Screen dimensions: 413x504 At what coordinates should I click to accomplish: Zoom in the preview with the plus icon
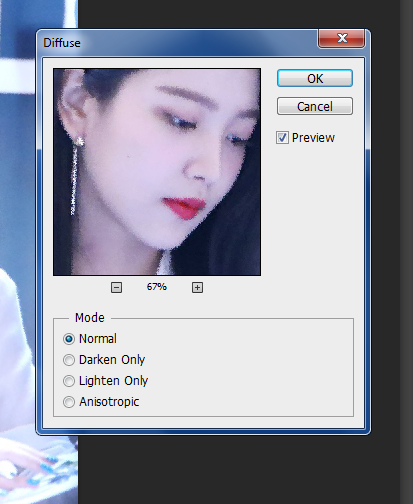click(x=197, y=287)
